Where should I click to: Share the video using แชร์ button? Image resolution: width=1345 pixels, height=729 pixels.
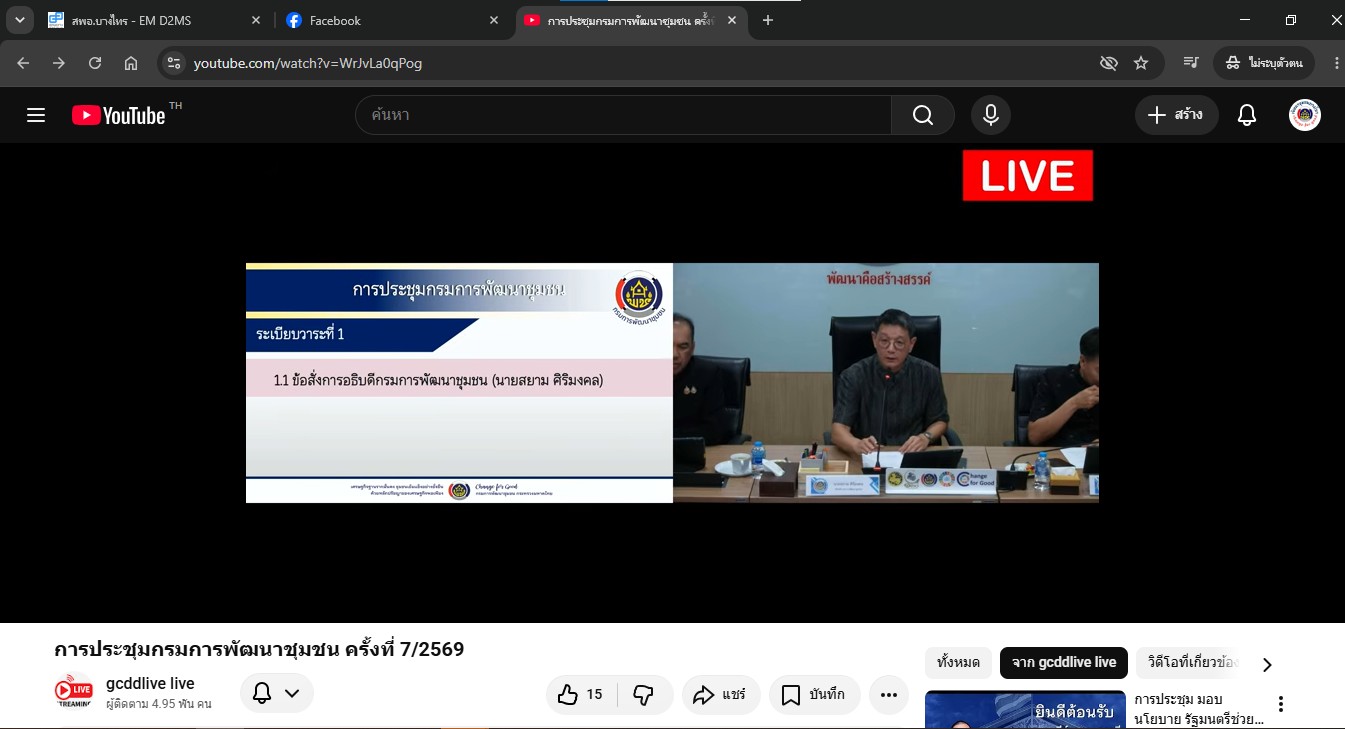pyautogui.click(x=721, y=694)
